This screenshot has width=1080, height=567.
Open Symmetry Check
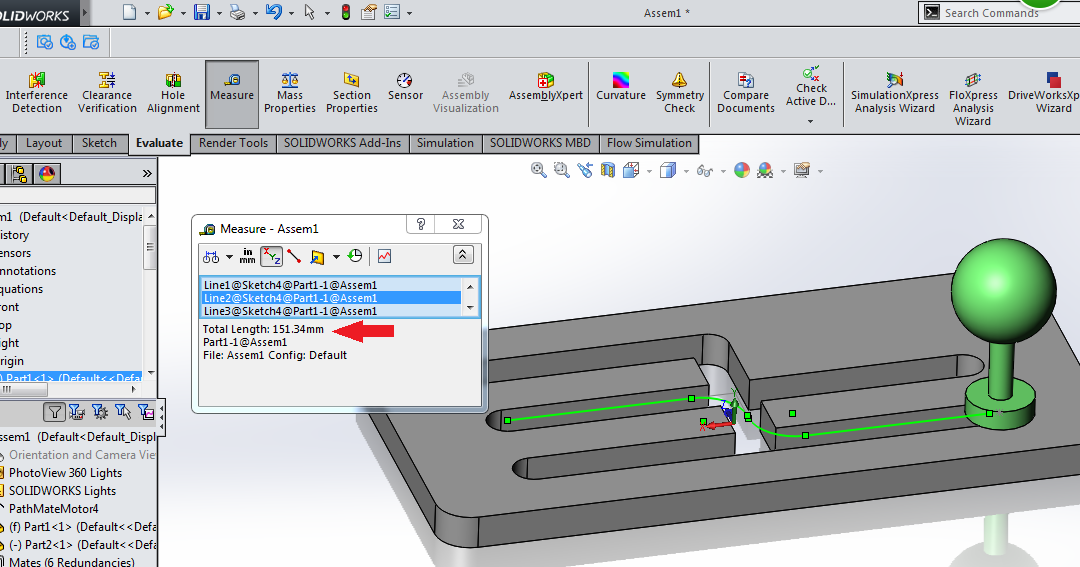click(x=680, y=93)
